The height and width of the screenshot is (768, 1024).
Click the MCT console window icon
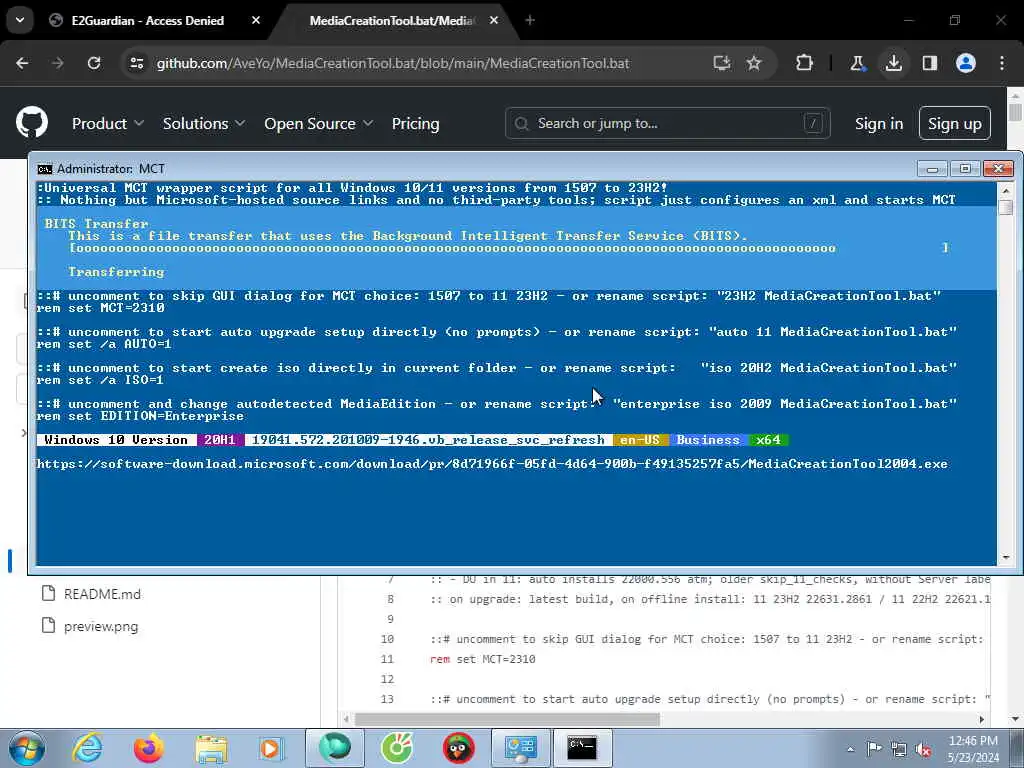(44, 169)
